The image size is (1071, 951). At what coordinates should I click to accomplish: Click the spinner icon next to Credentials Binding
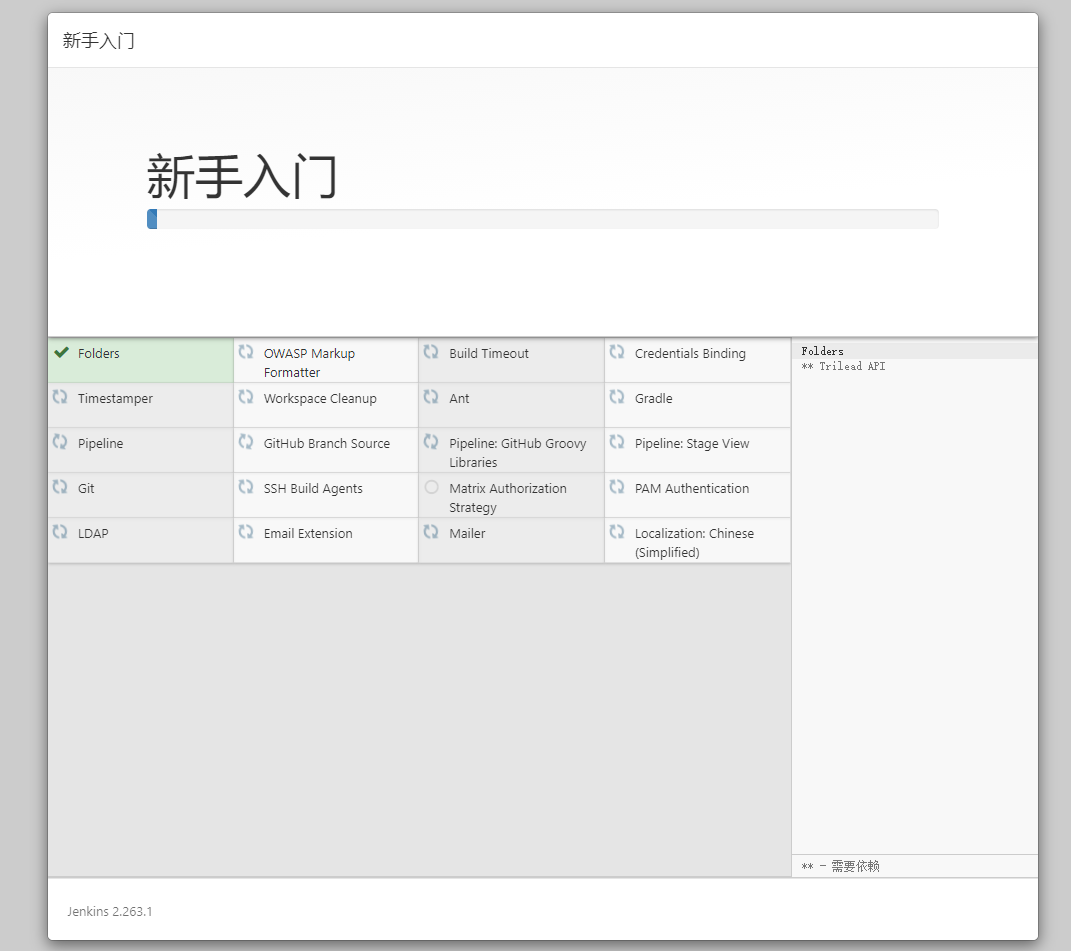pos(617,352)
